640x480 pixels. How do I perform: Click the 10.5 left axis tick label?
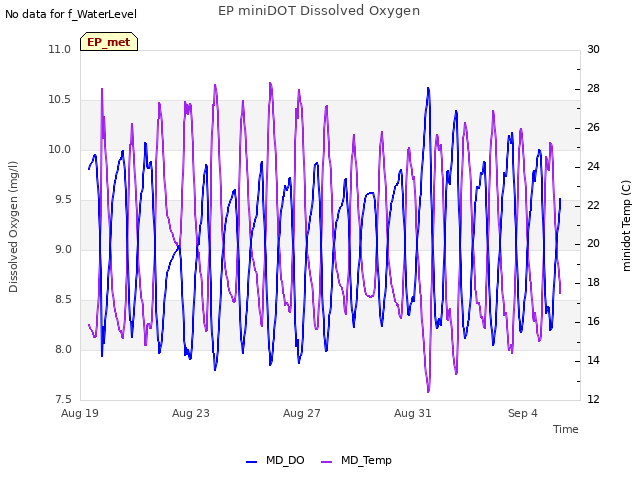tap(60, 100)
